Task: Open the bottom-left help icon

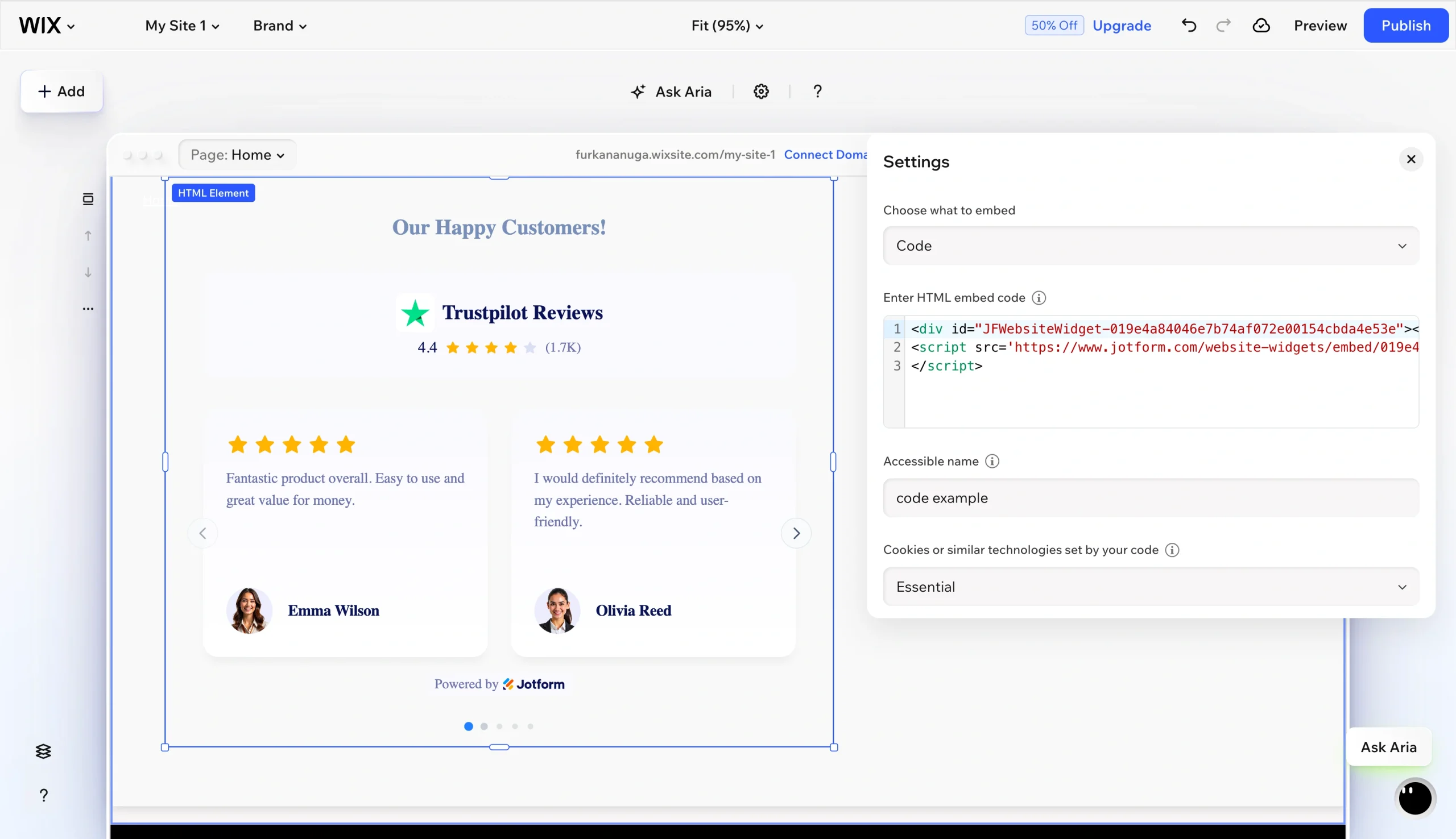Action: click(43, 795)
